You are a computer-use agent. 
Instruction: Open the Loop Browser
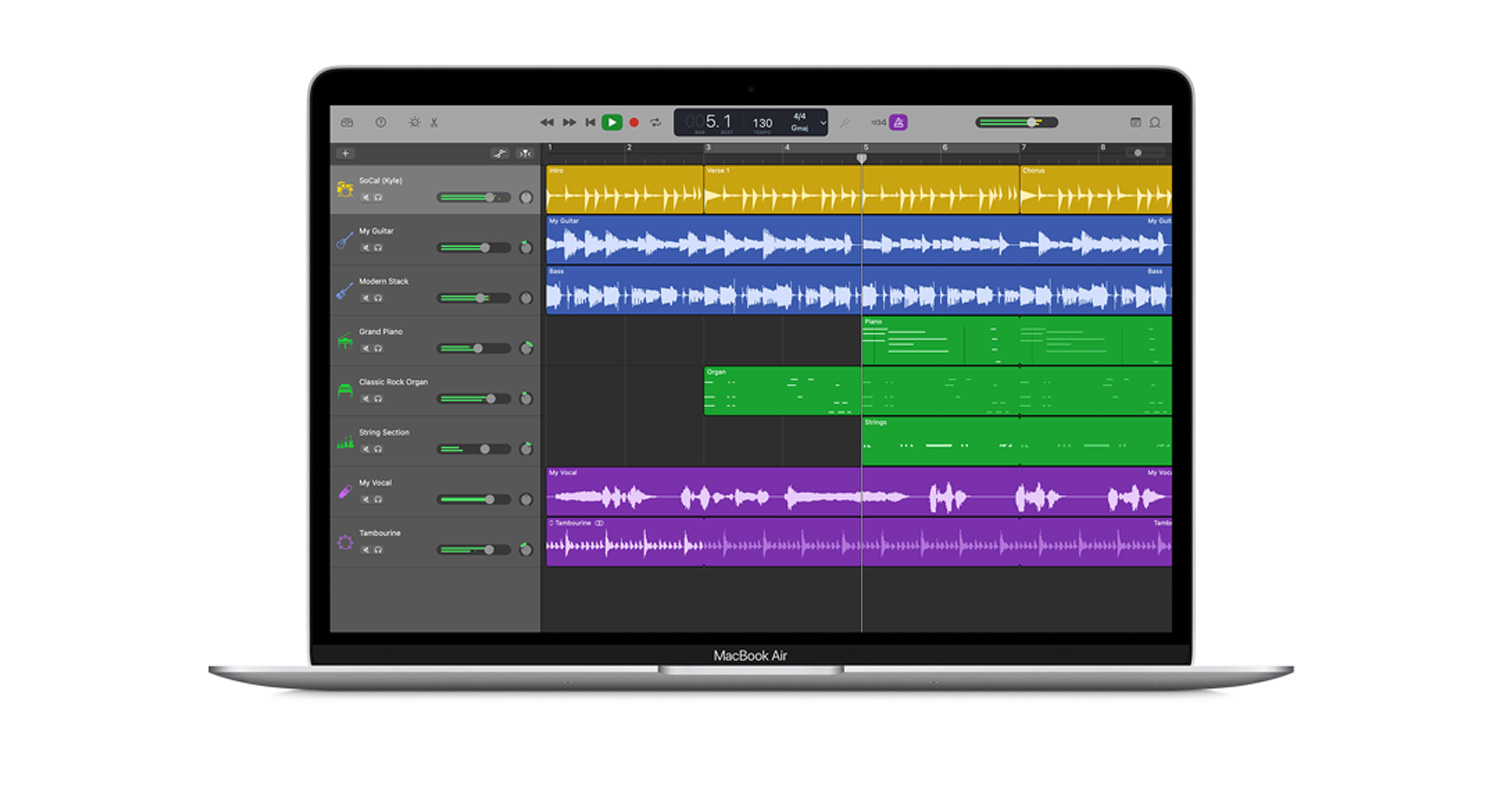(1155, 122)
